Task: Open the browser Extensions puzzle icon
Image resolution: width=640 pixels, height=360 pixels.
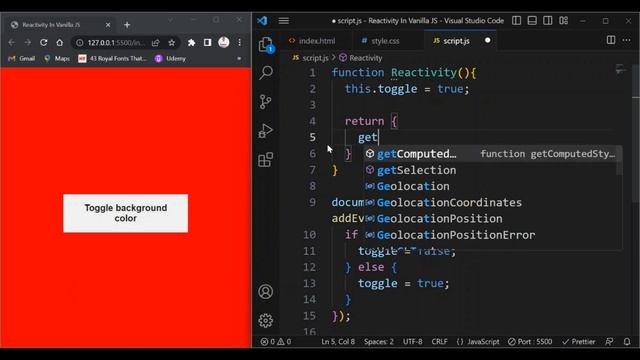Action: pyautogui.click(x=191, y=42)
